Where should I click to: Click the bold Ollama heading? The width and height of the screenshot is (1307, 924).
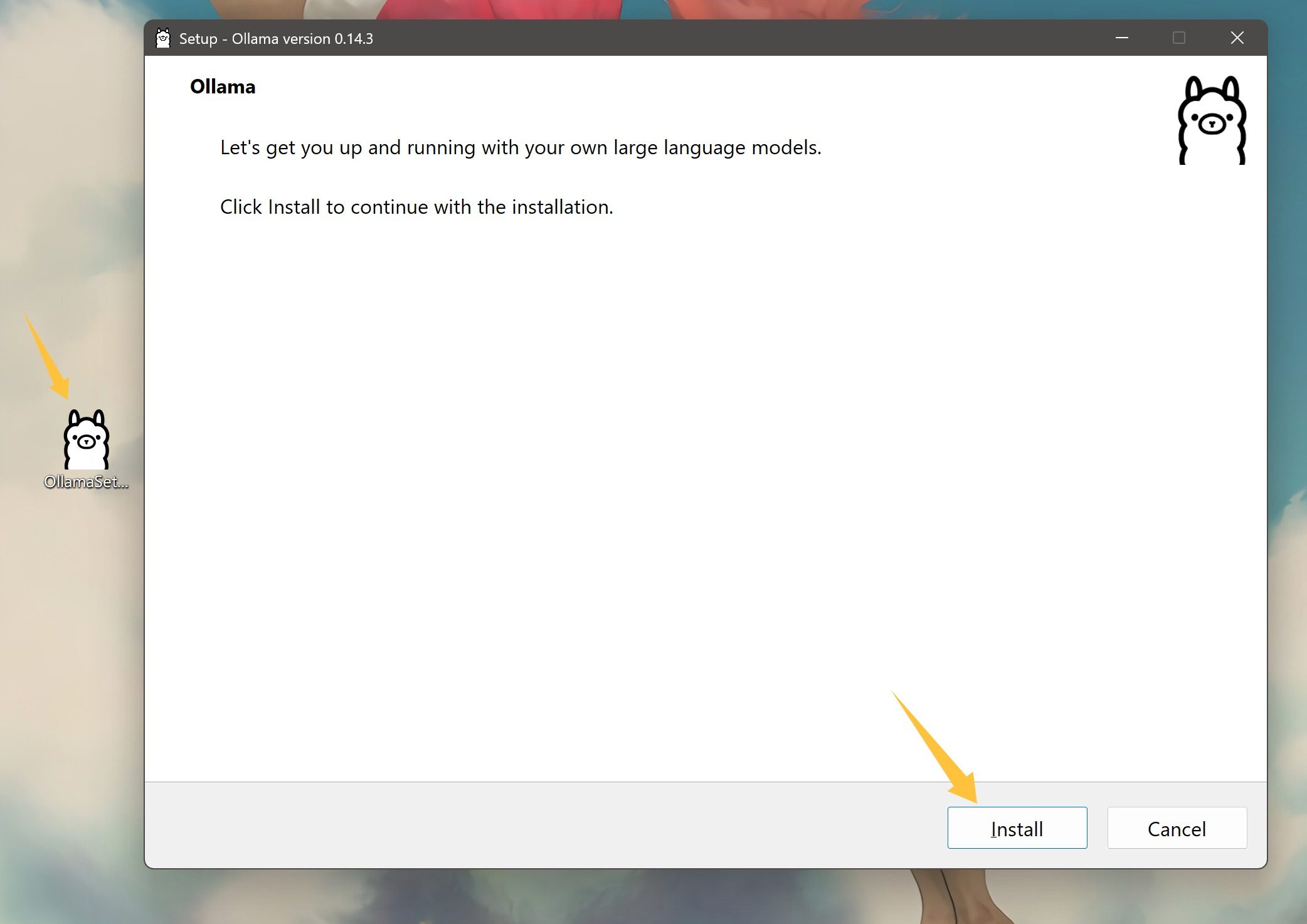point(223,87)
